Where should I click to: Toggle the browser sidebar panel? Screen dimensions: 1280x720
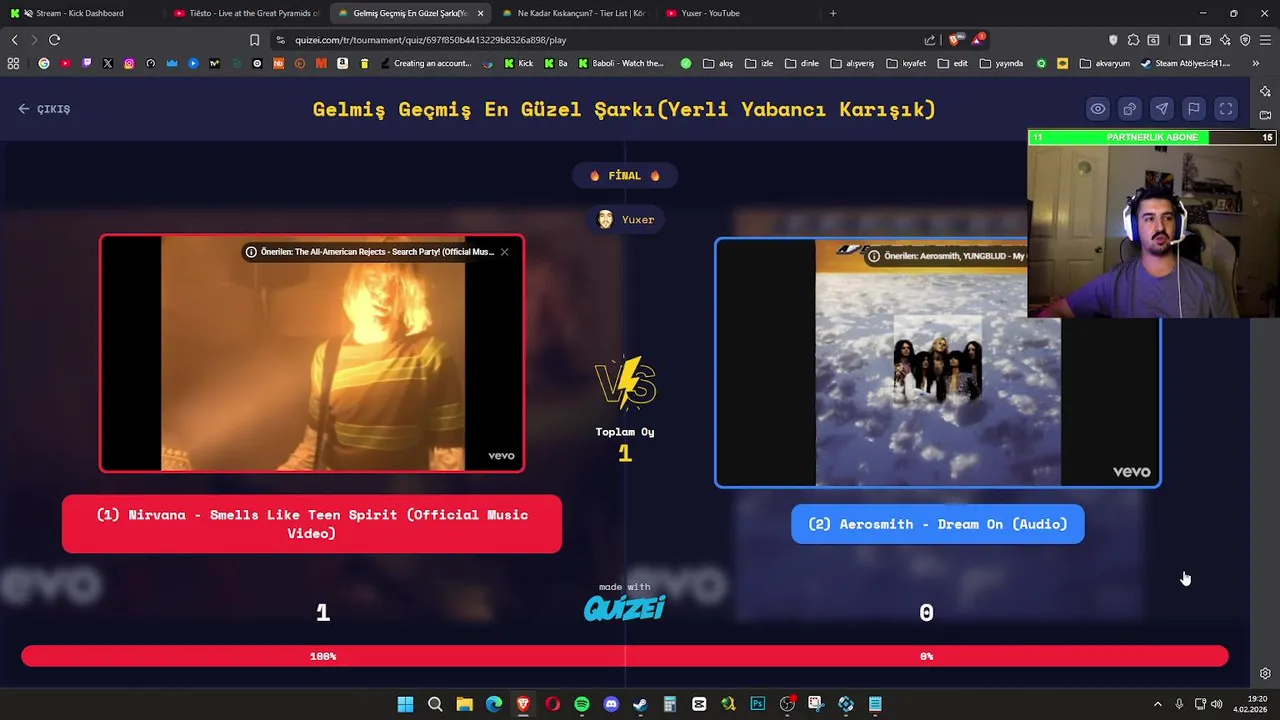(x=1185, y=40)
